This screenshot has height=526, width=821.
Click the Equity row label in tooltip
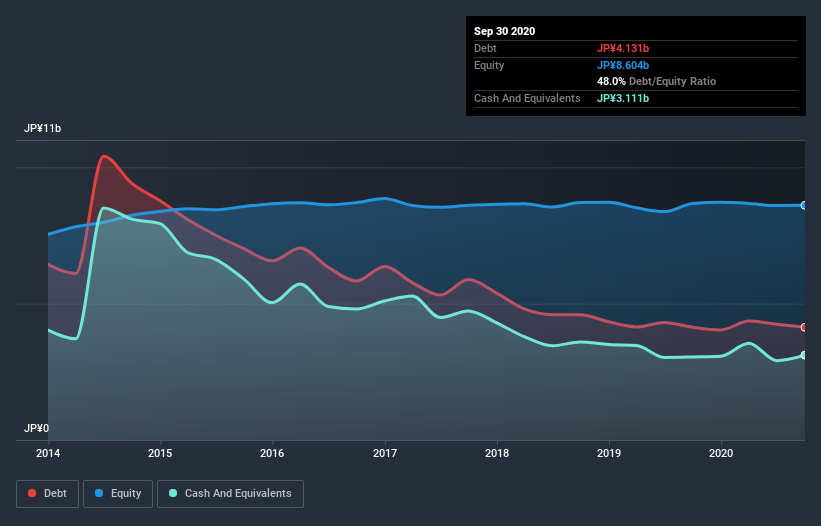(489, 65)
